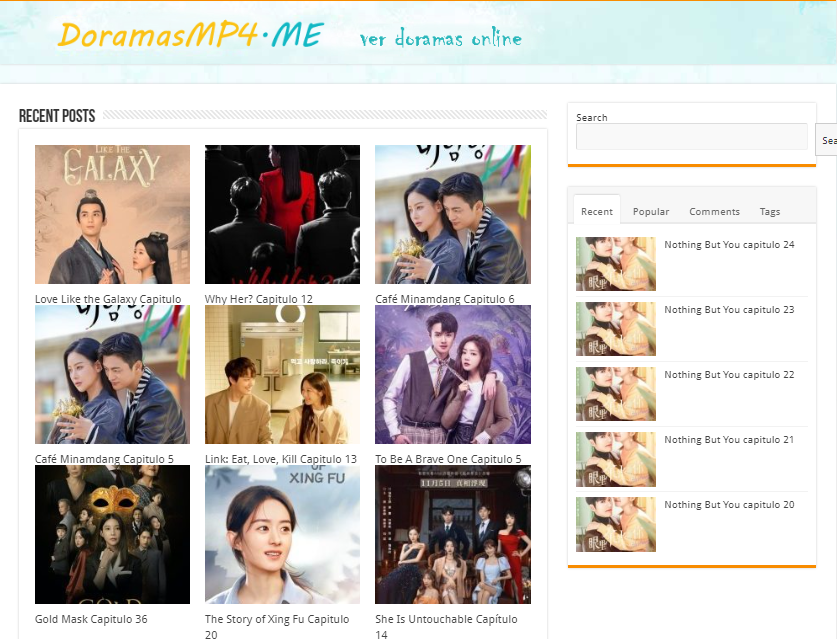Select the Recent tab

(597, 211)
